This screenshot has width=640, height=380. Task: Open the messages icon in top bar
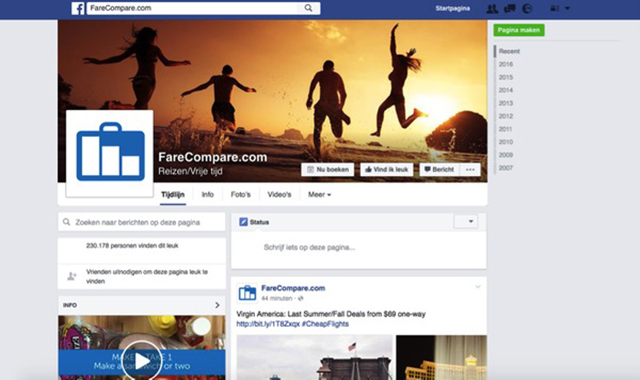(x=509, y=9)
